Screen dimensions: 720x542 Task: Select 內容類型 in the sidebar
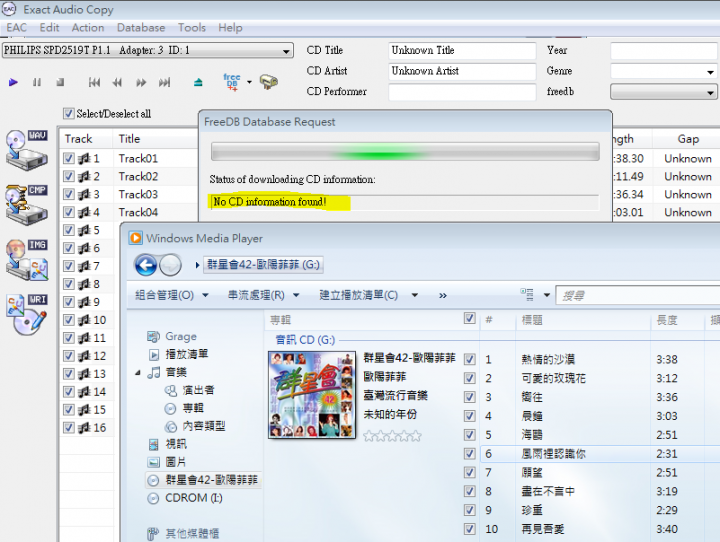(x=195, y=426)
